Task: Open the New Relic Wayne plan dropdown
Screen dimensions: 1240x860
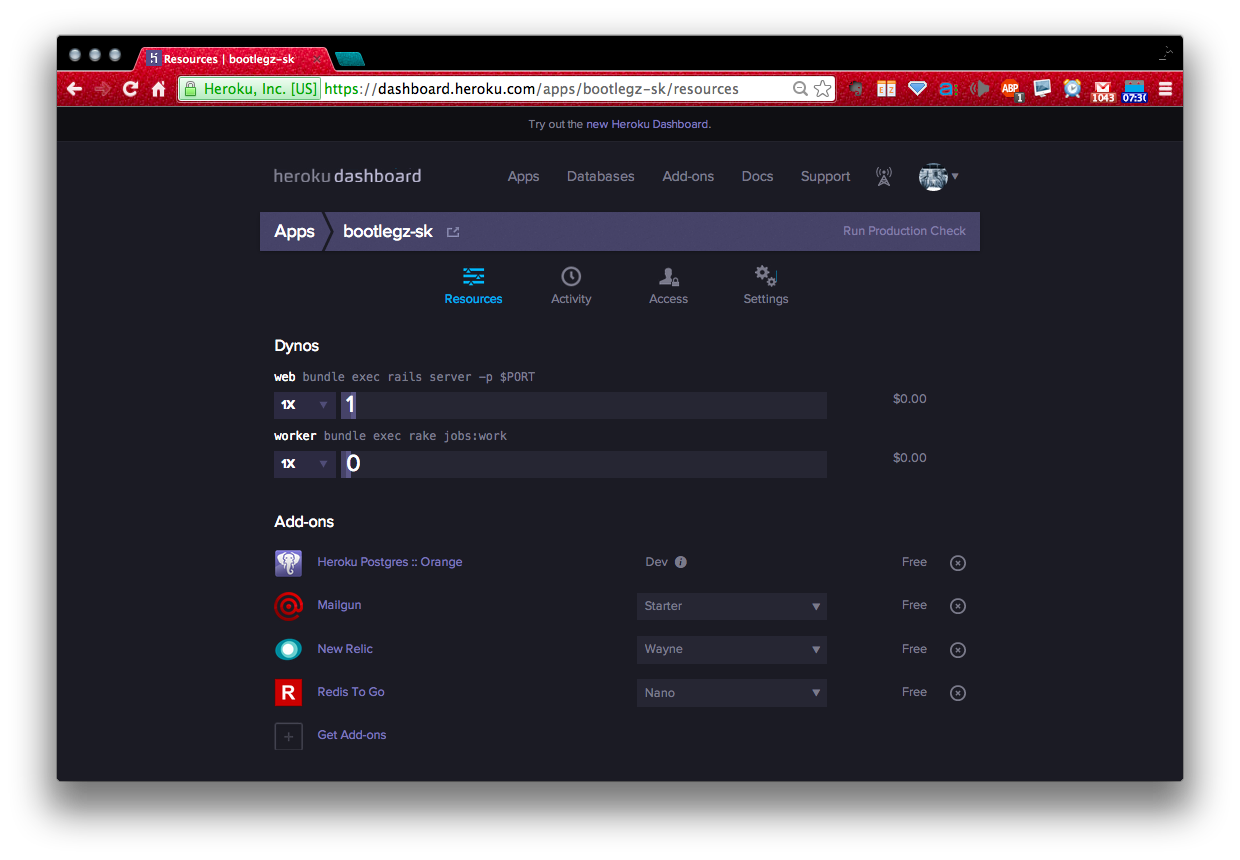Action: click(x=732, y=649)
